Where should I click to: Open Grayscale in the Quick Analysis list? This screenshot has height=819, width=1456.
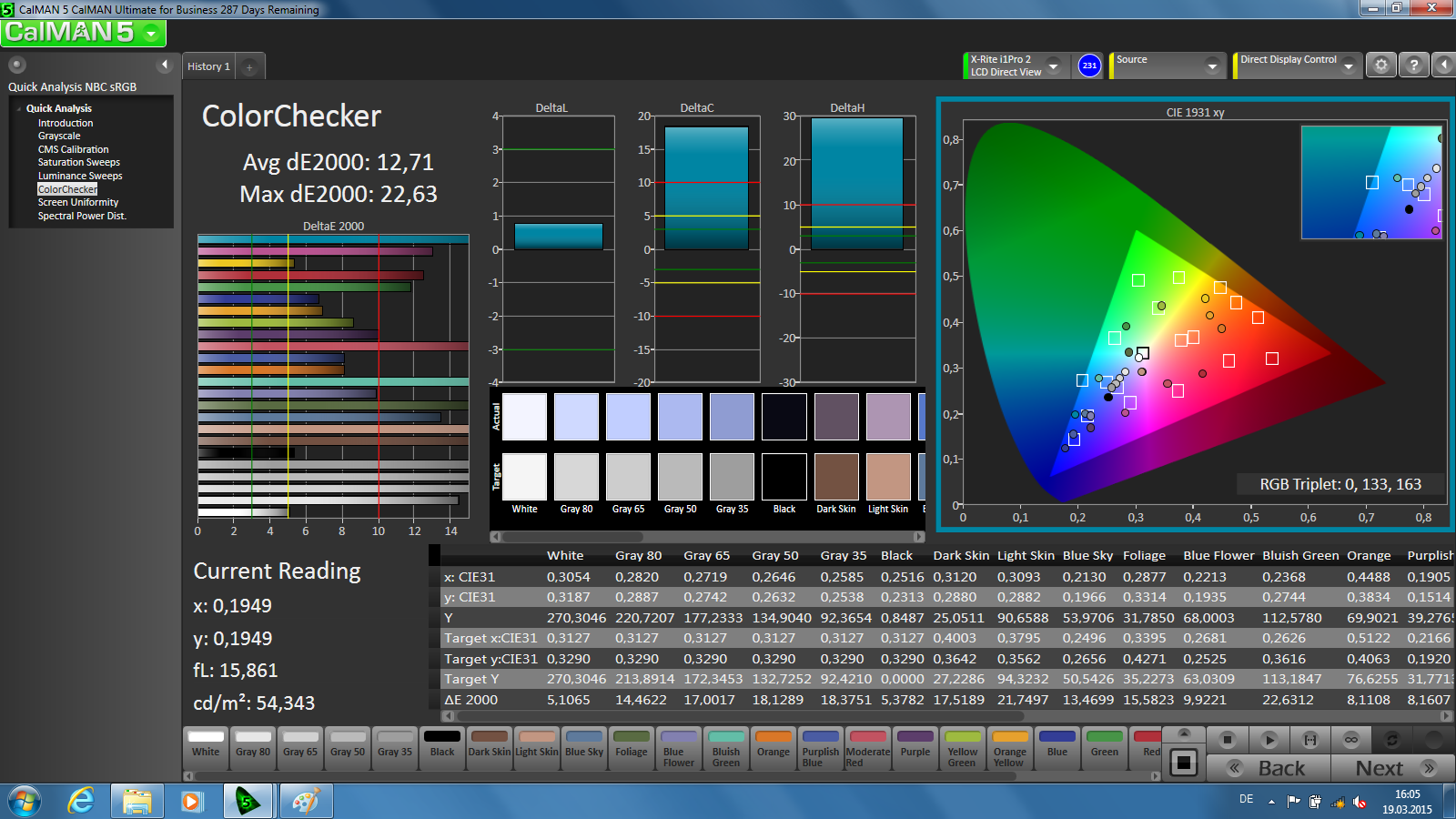[59, 136]
